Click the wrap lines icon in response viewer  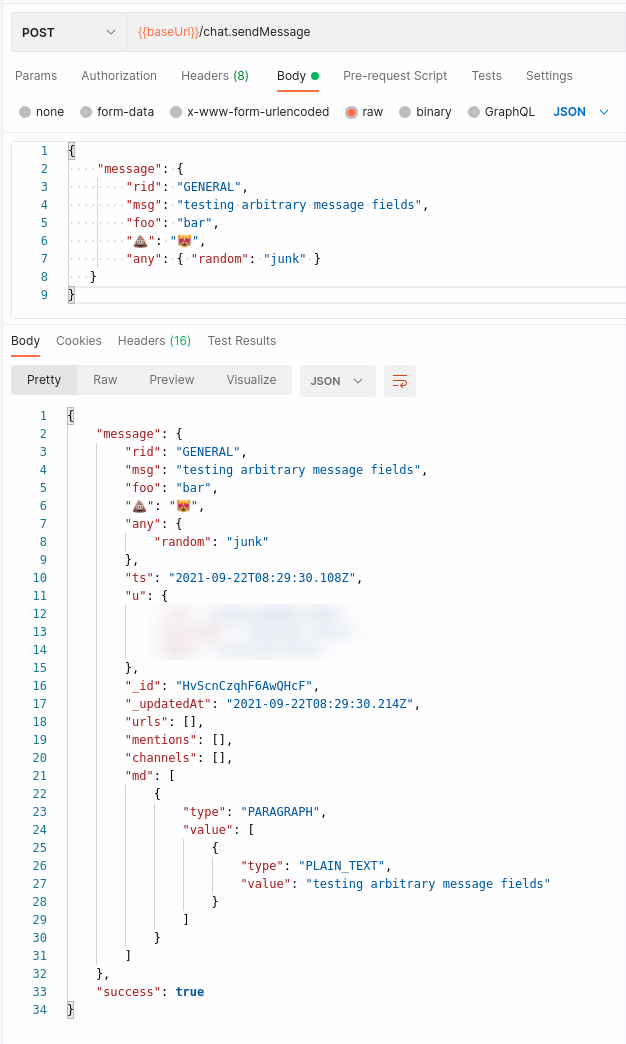click(399, 381)
